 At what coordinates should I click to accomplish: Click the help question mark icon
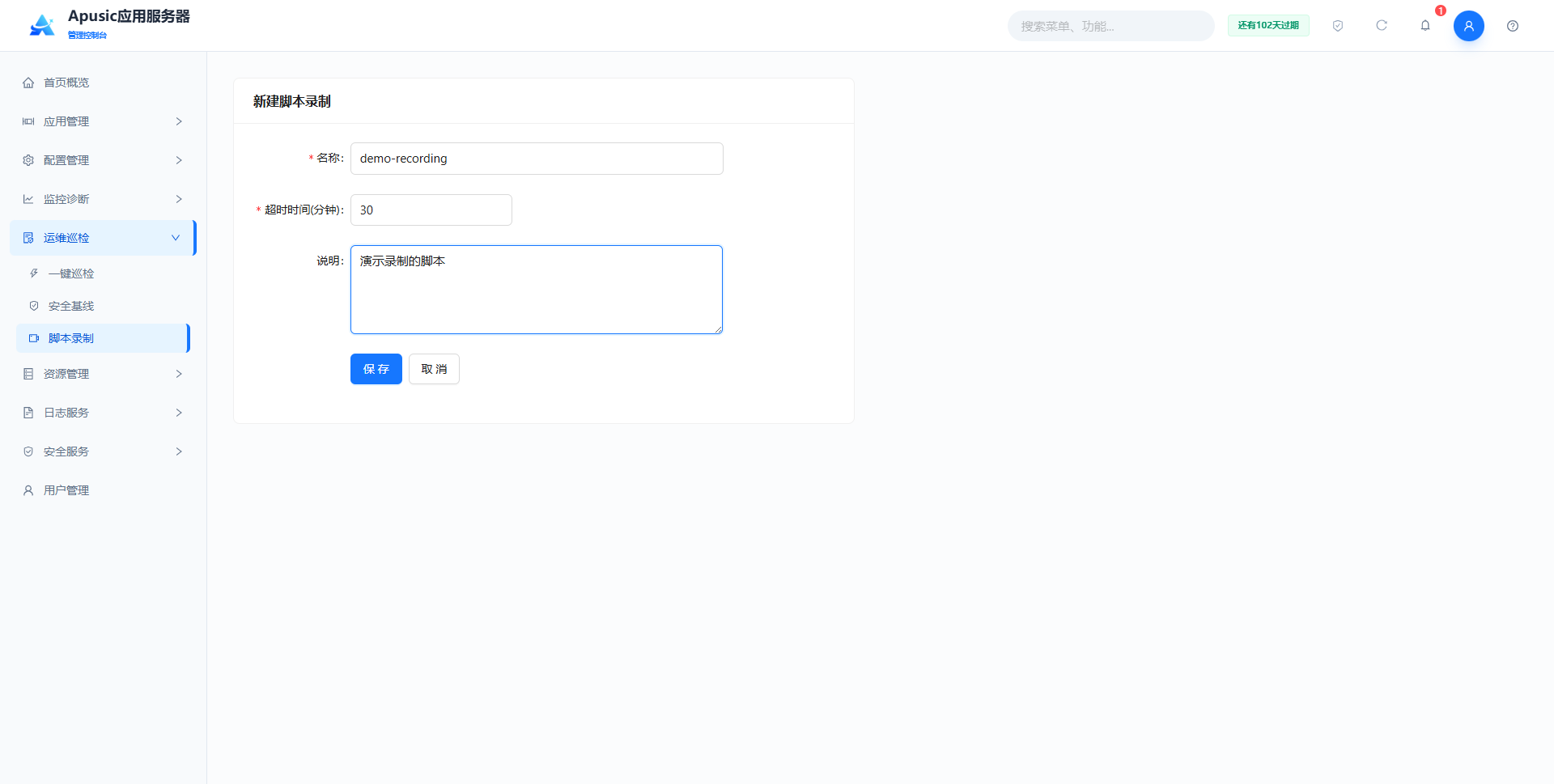pyautogui.click(x=1513, y=26)
